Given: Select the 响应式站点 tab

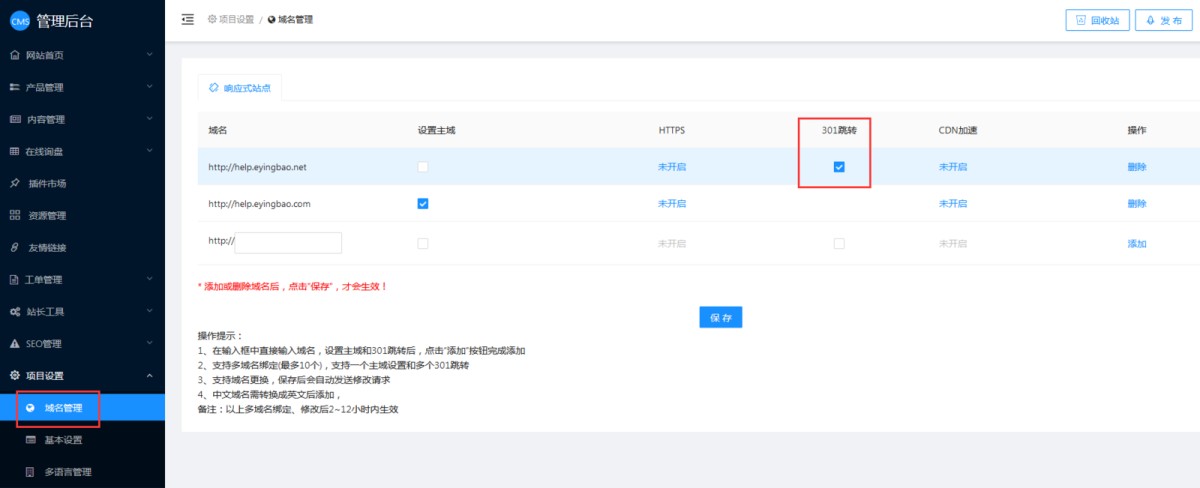Looking at the screenshot, I should (239, 88).
